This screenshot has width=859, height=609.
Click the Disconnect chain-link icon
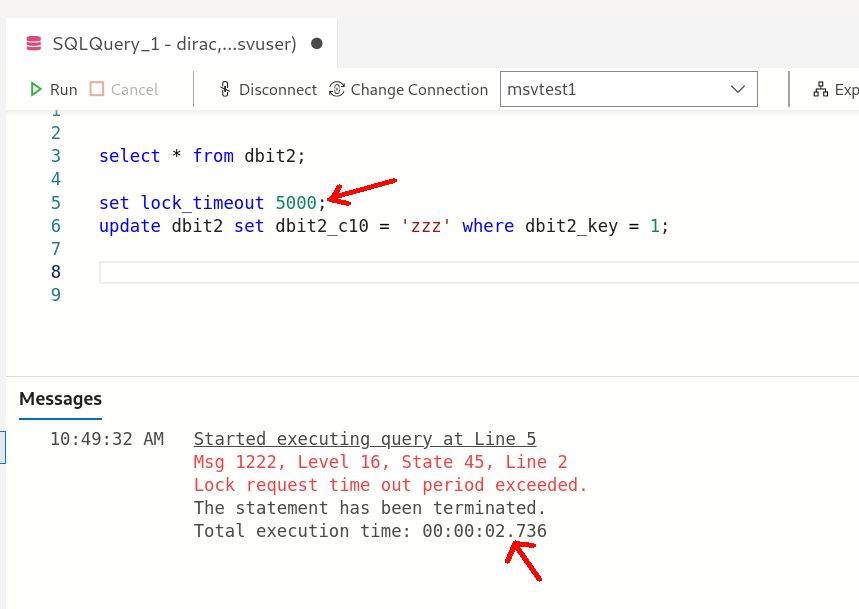[225, 89]
